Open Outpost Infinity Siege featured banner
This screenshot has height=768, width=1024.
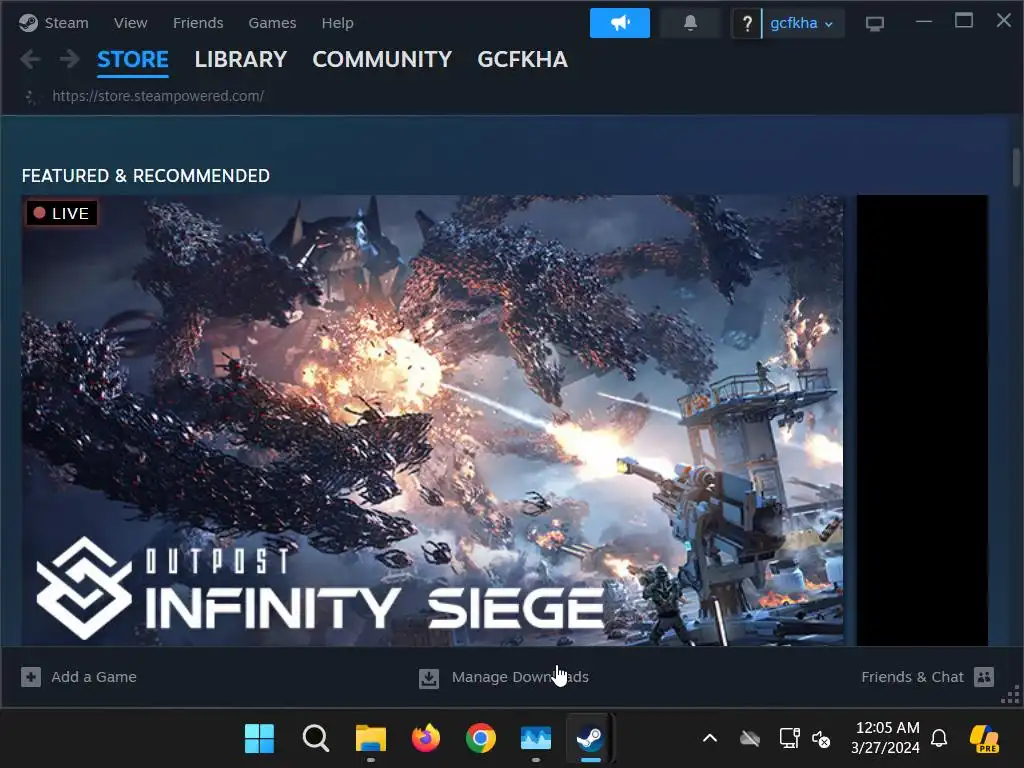click(432, 421)
